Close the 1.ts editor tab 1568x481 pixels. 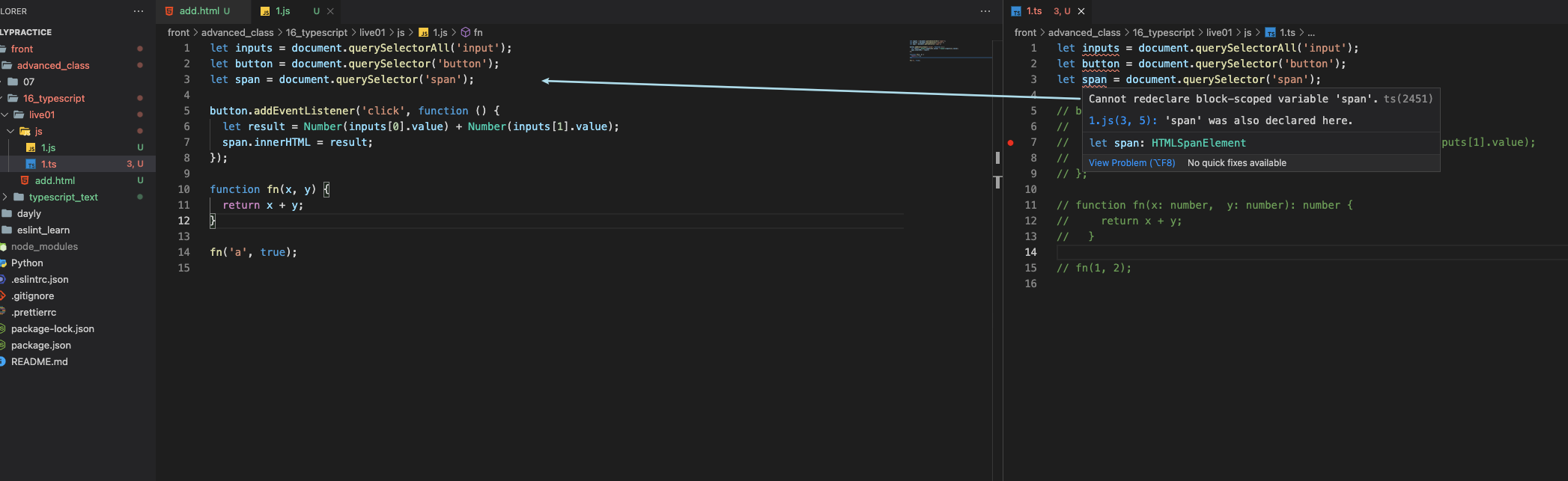tap(1081, 11)
